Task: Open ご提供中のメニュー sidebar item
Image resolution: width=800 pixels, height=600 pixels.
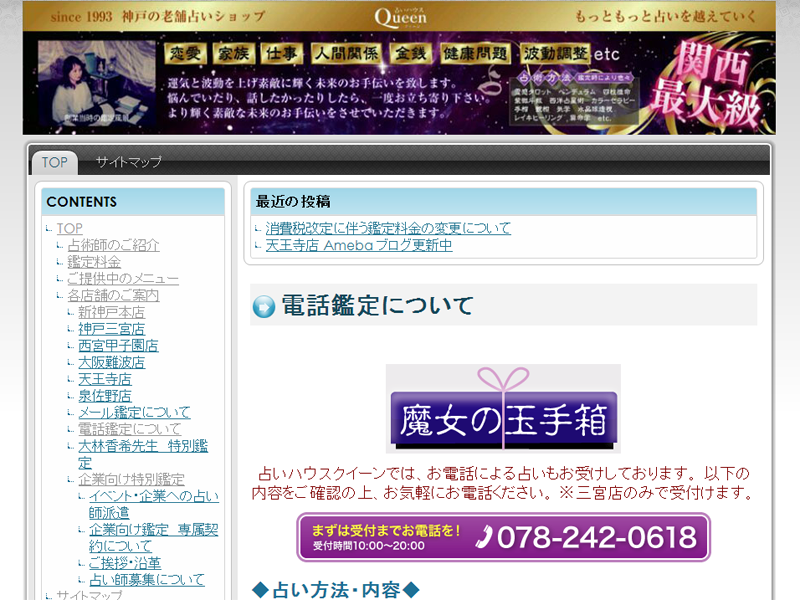Action: pos(123,279)
